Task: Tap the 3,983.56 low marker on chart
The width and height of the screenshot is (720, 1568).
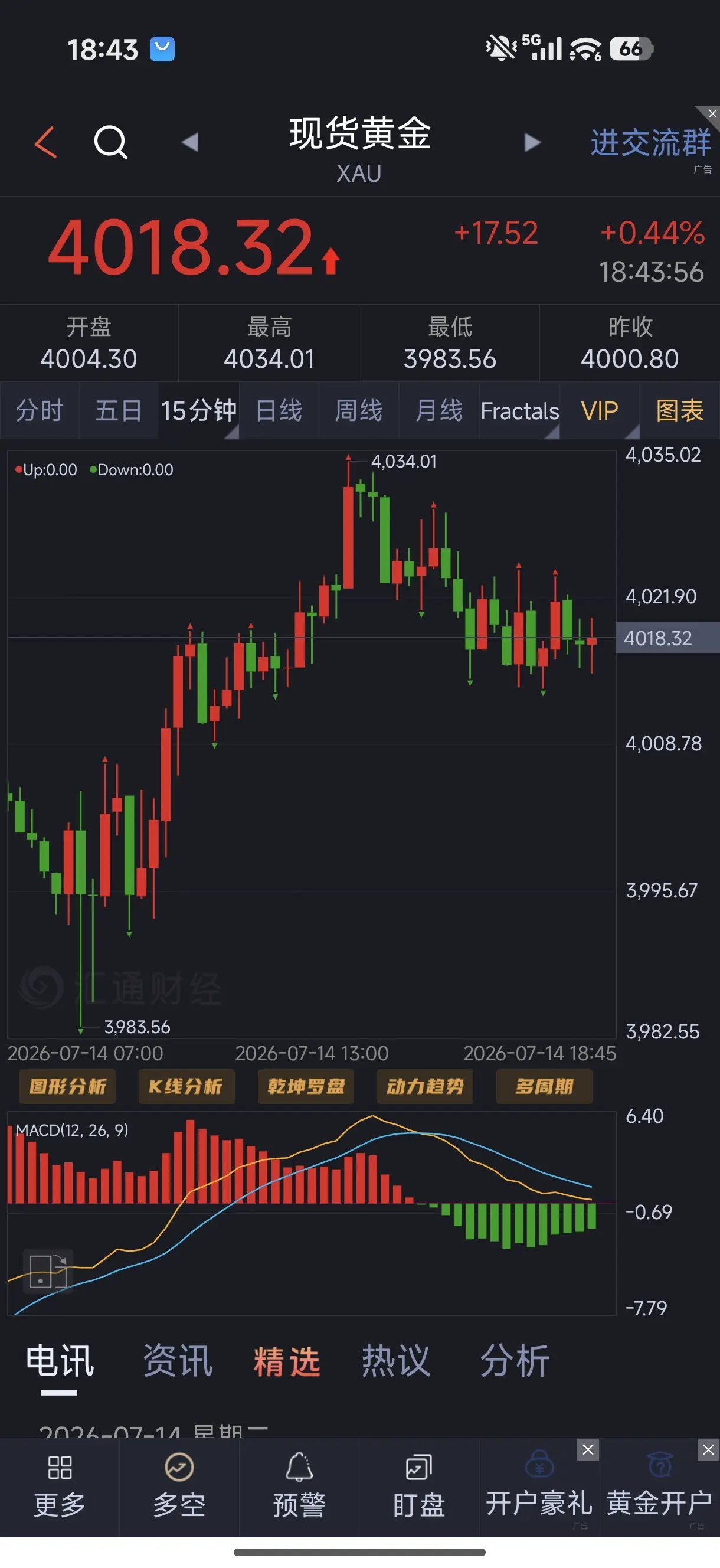Action: coord(138,1027)
